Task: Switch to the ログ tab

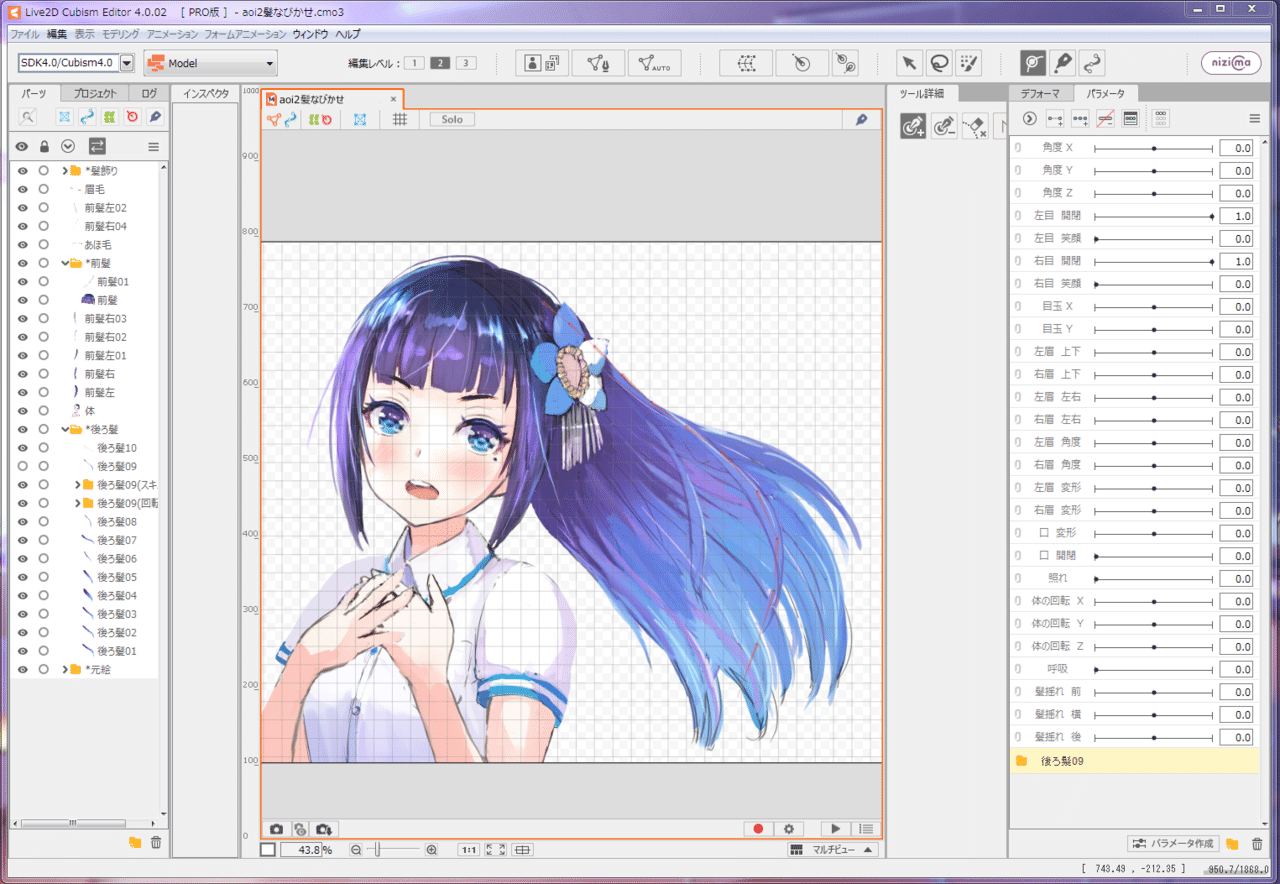Action: coord(149,94)
